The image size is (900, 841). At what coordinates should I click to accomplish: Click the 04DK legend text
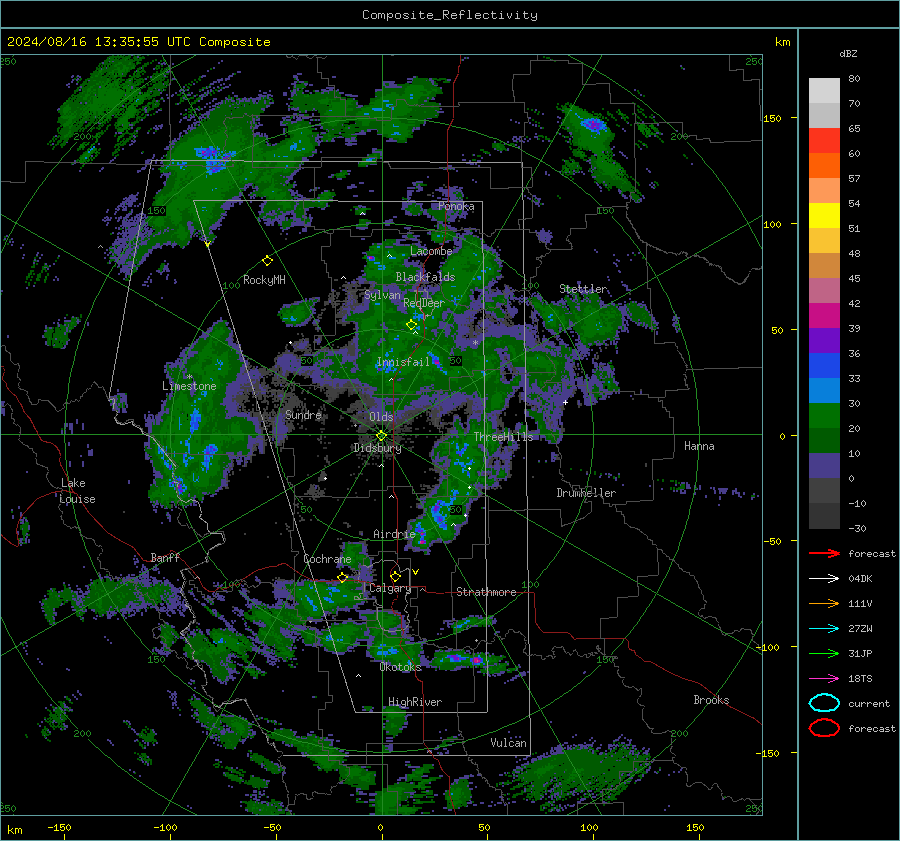click(860, 579)
